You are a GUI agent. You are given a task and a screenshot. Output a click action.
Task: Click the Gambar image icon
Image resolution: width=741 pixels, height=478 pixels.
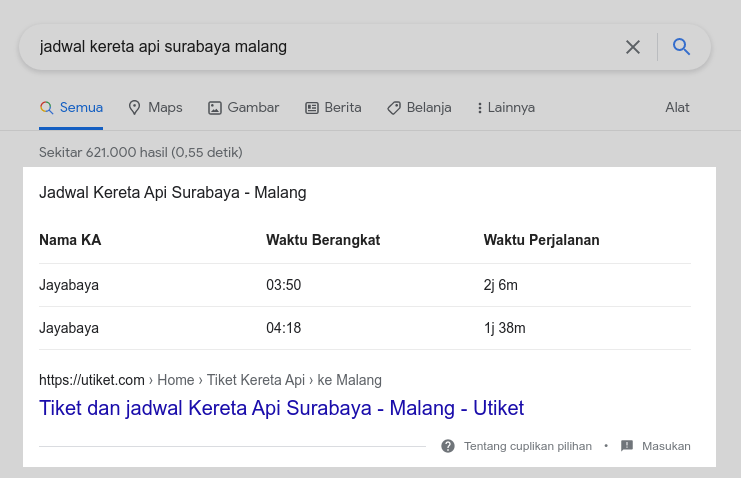[214, 108]
